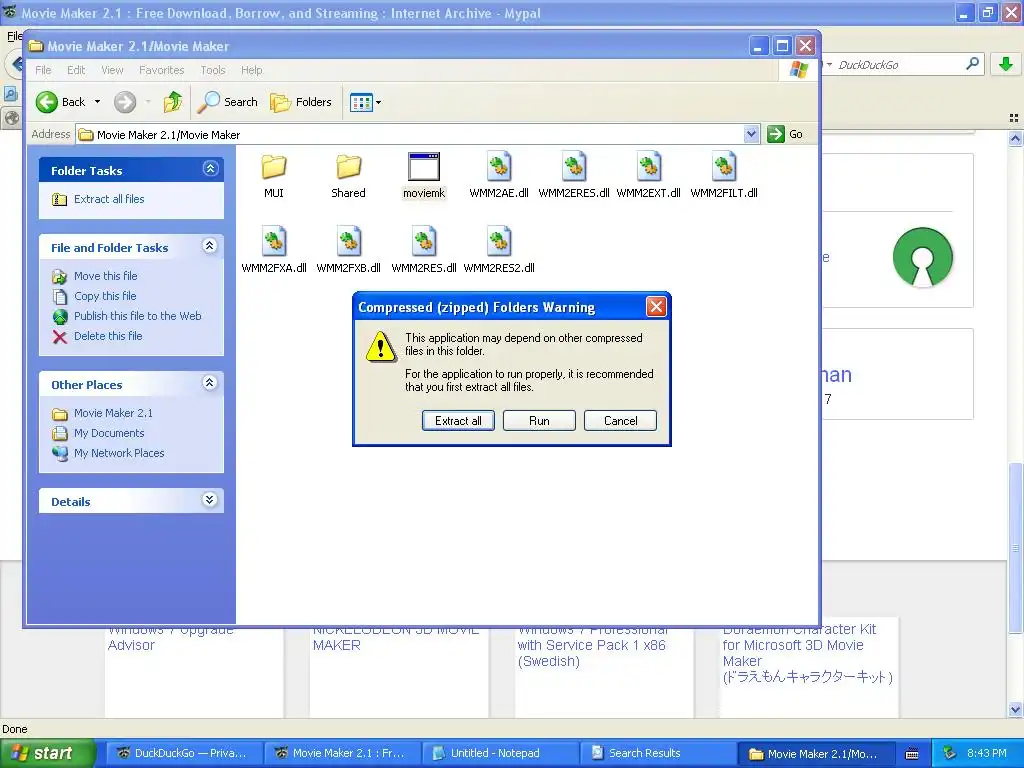Click the DuckDuckGo search field in Mypal

pyautogui.click(x=898, y=65)
